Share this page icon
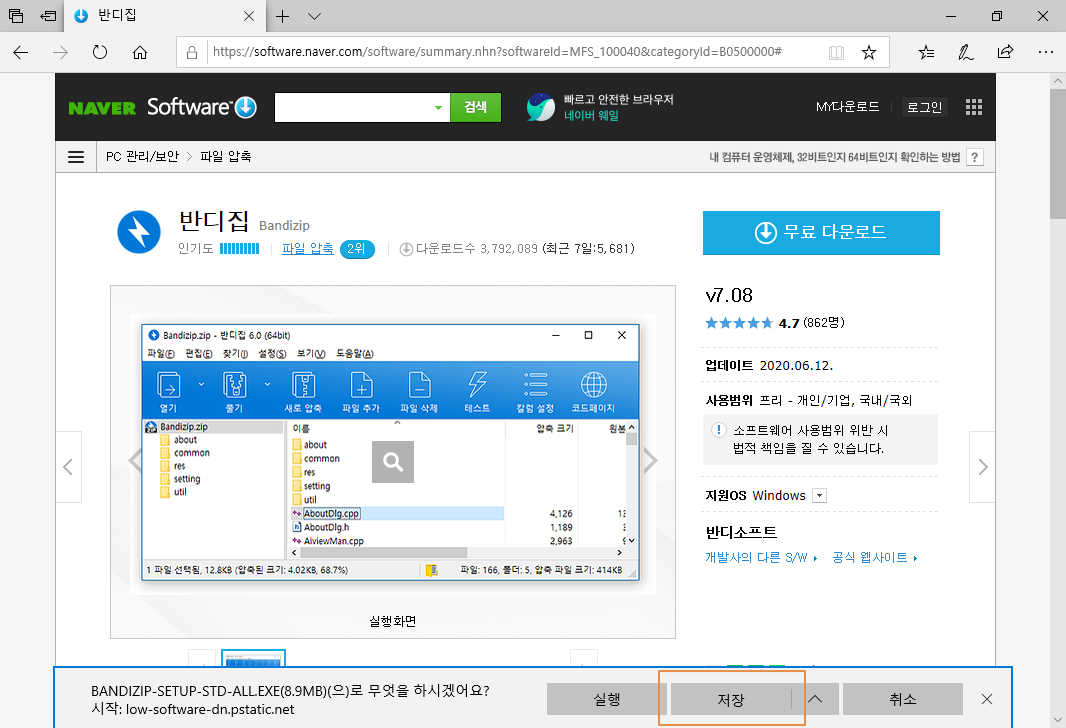This screenshot has height=728, width=1066. (x=1005, y=52)
